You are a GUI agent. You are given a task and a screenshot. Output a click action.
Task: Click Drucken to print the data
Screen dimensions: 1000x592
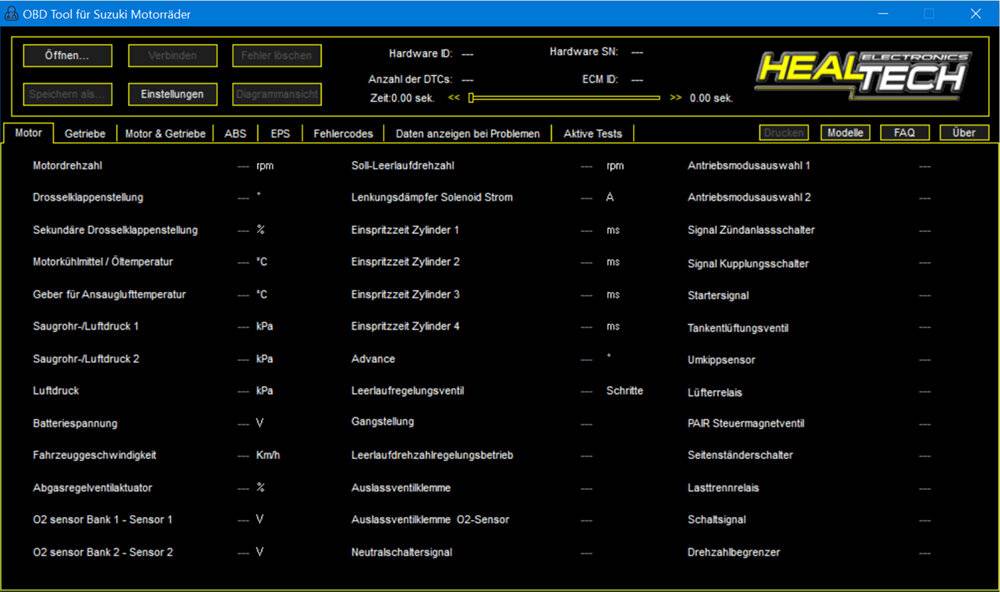tap(783, 132)
